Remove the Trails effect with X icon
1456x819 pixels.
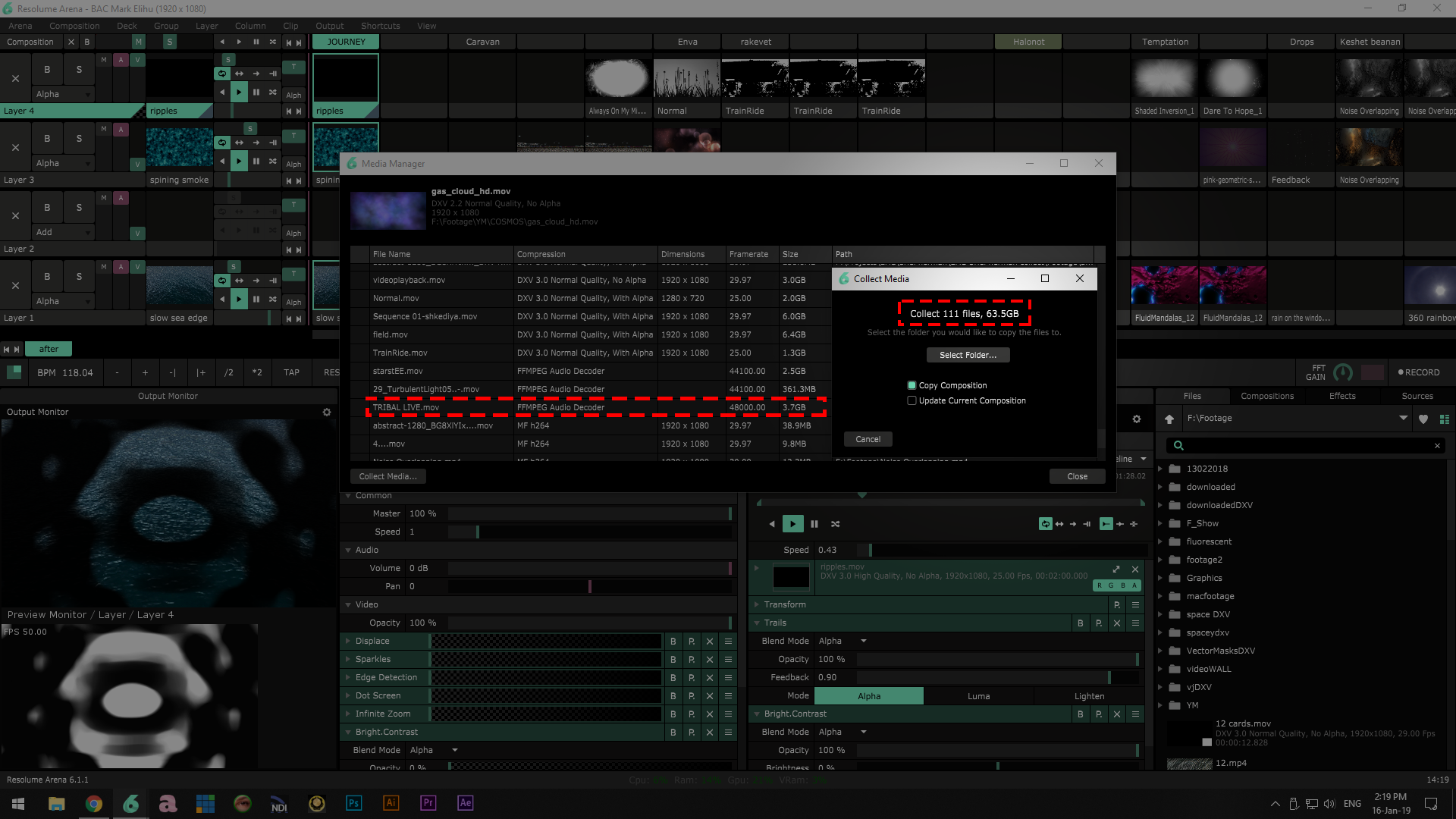[1117, 623]
